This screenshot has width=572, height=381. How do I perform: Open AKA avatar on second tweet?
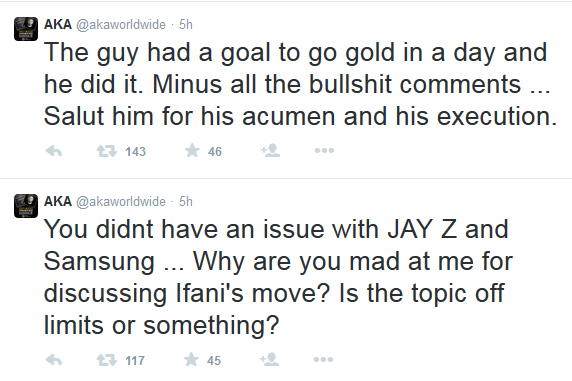[26, 206]
